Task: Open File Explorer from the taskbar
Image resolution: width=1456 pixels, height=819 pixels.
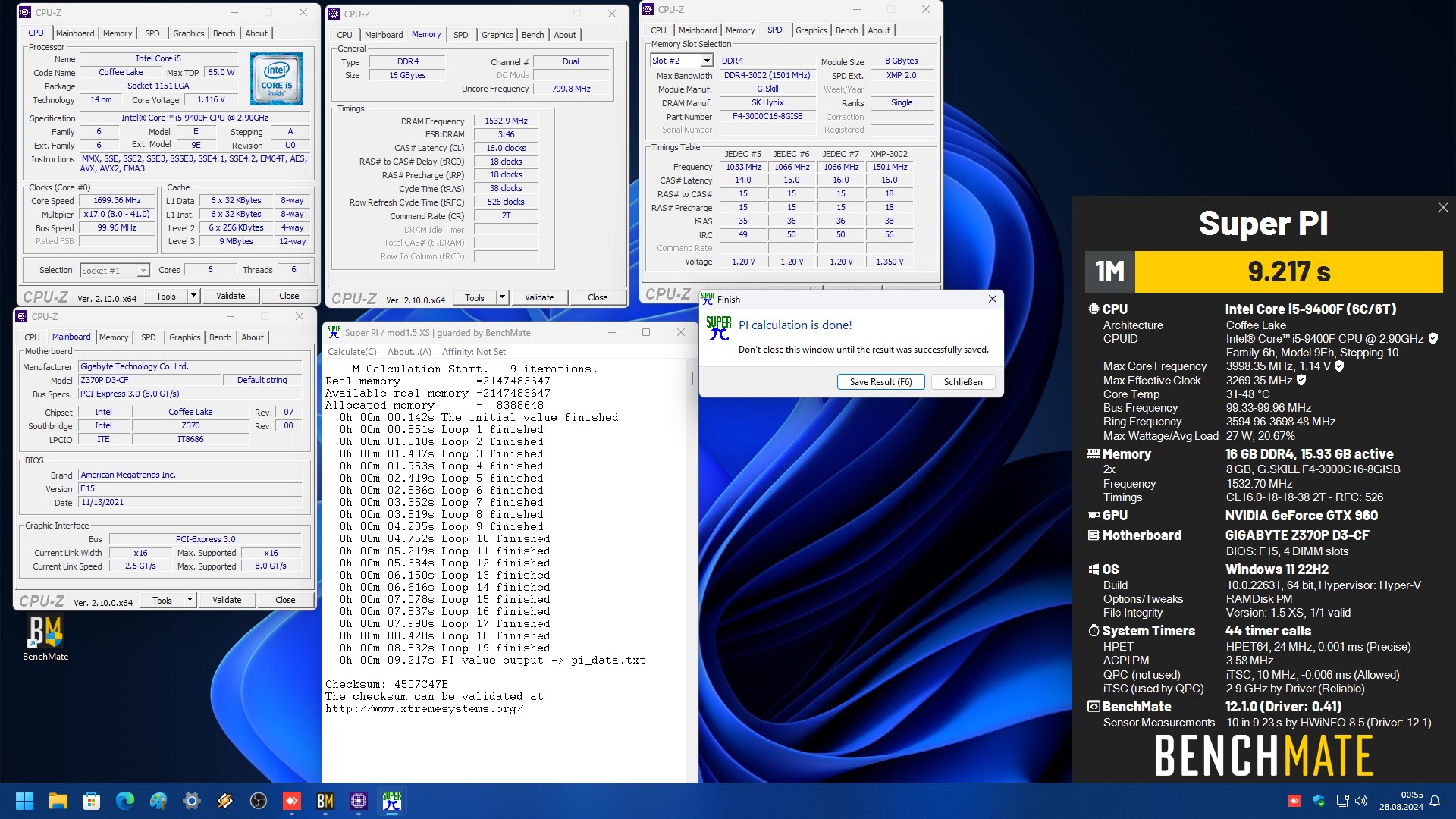Action: [x=58, y=801]
